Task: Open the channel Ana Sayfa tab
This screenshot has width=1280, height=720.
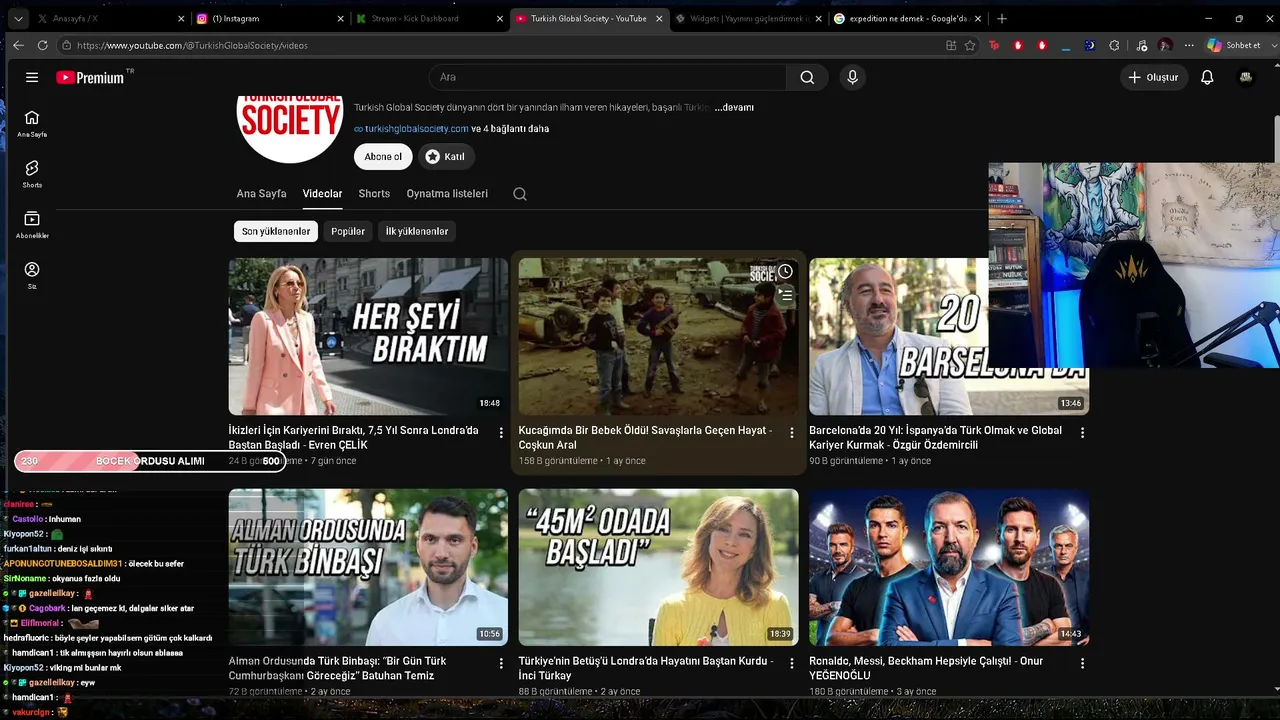Action: click(261, 194)
